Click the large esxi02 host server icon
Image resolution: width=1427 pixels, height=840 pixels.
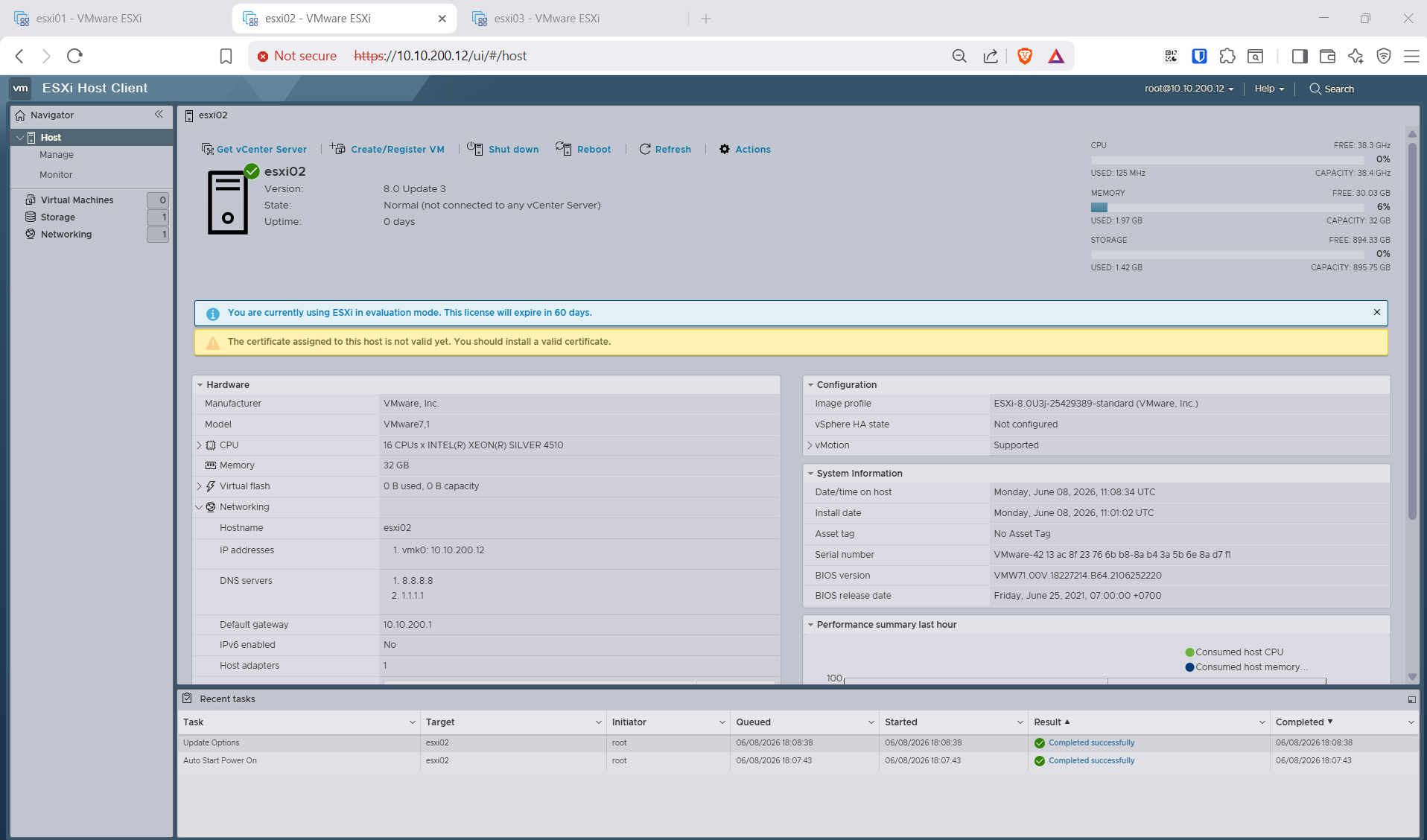coord(228,202)
